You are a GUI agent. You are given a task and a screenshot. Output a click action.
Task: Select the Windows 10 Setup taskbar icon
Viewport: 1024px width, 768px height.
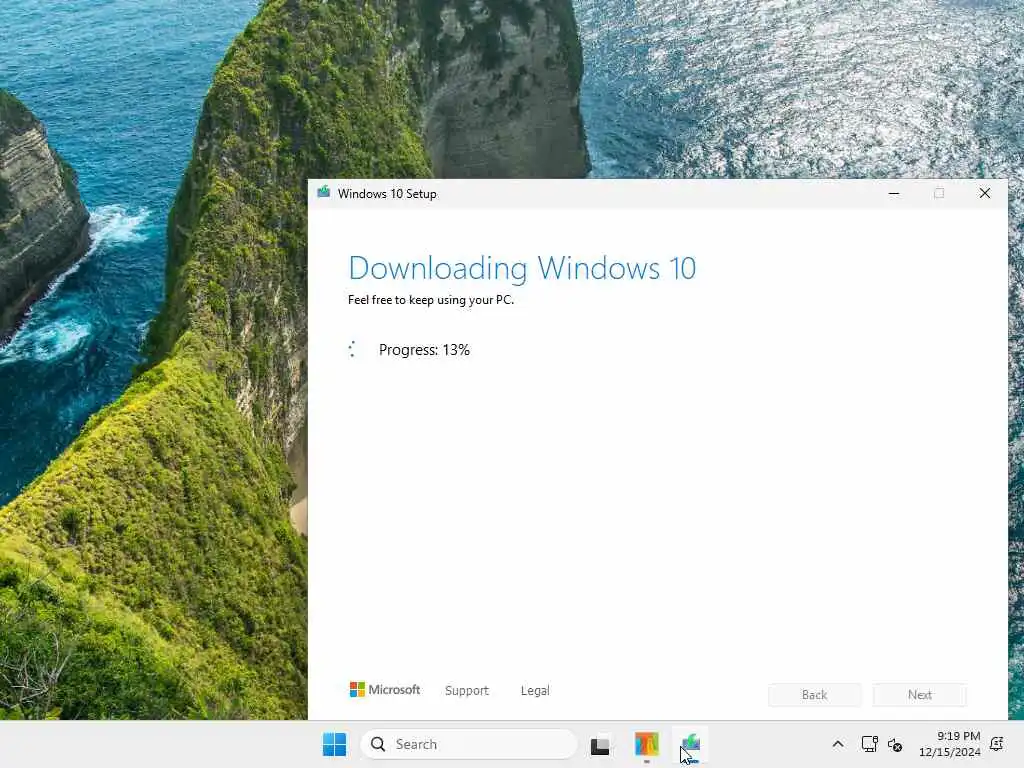[691, 744]
